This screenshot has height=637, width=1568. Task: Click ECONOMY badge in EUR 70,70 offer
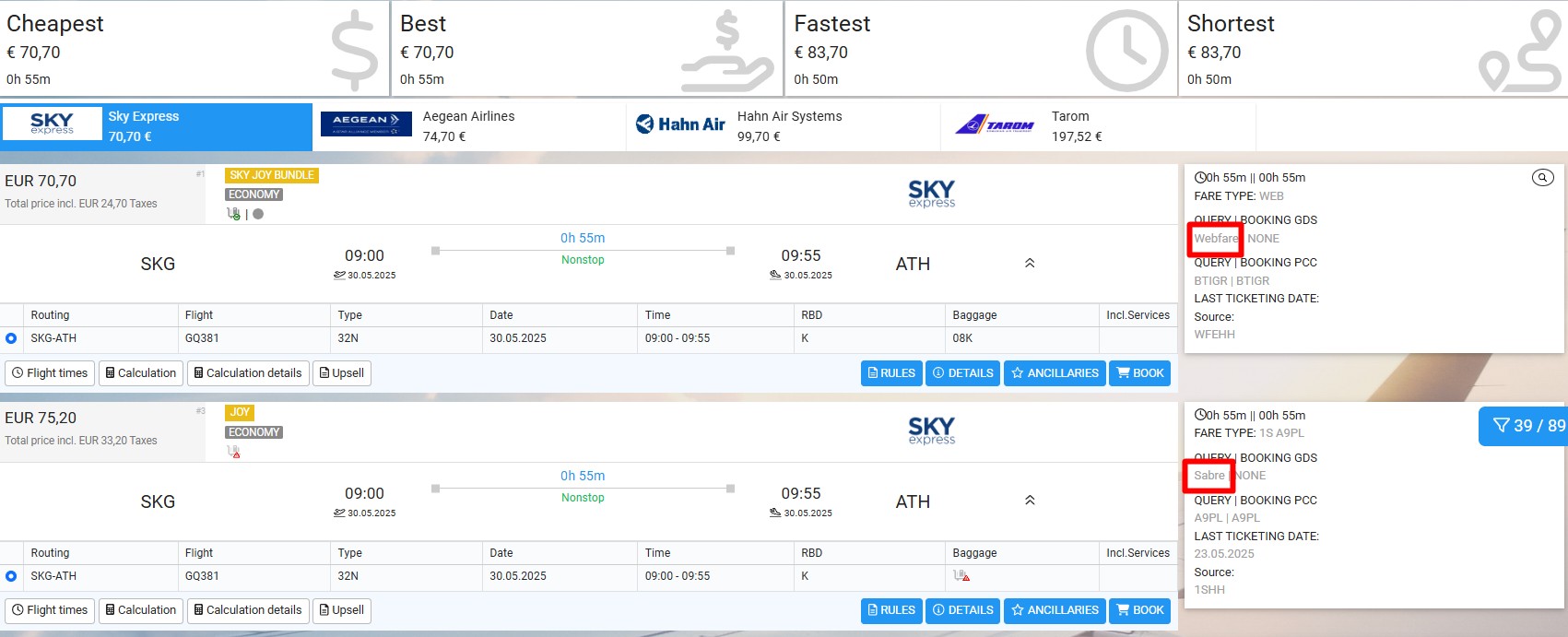(x=253, y=195)
